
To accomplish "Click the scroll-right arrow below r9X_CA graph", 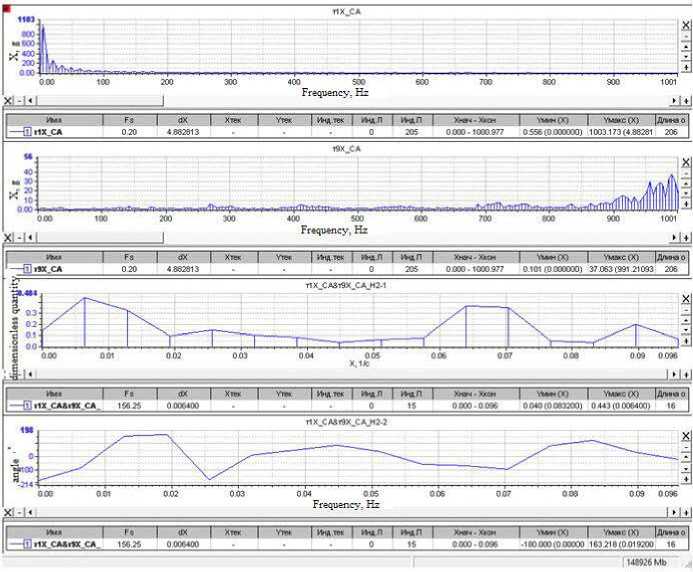I will click(x=674, y=238).
